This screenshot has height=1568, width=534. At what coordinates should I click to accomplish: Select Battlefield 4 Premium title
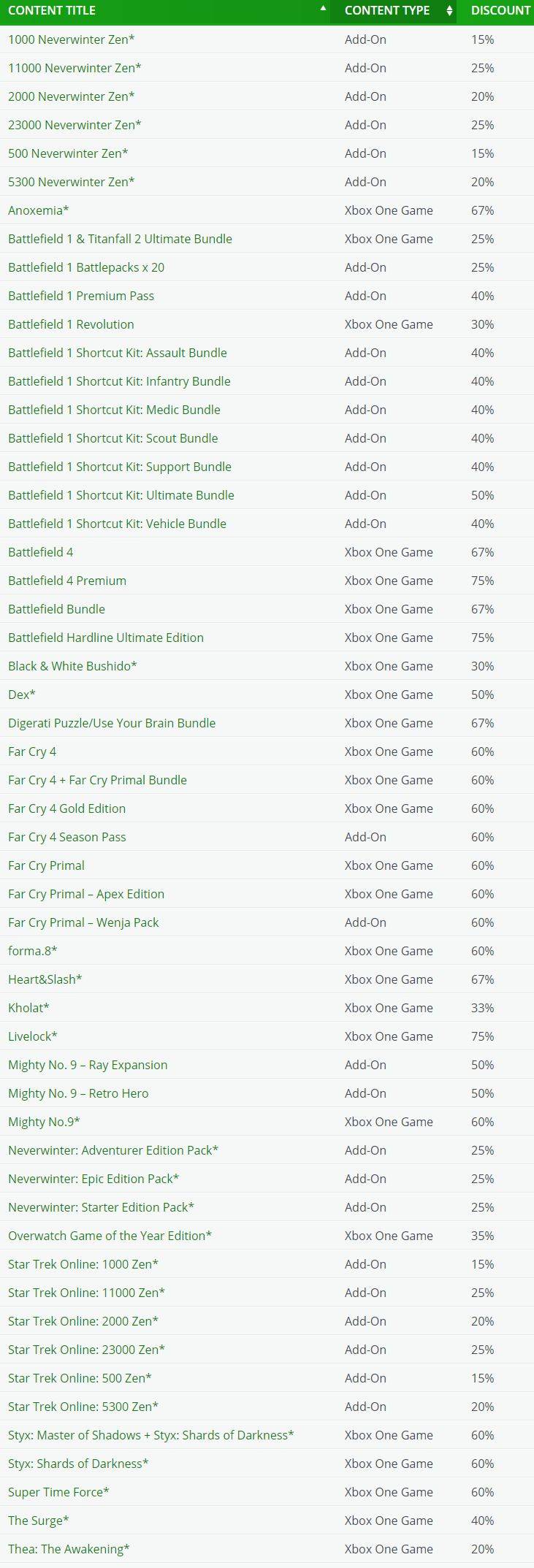pyautogui.click(x=67, y=581)
